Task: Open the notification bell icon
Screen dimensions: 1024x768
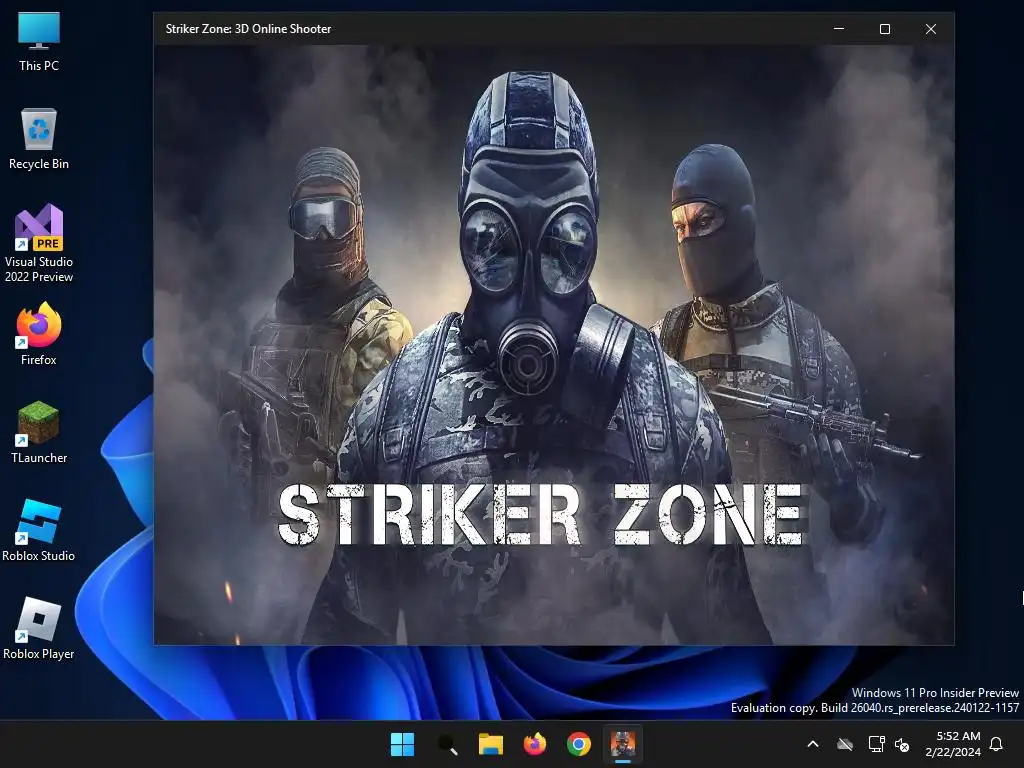Action: click(x=997, y=744)
